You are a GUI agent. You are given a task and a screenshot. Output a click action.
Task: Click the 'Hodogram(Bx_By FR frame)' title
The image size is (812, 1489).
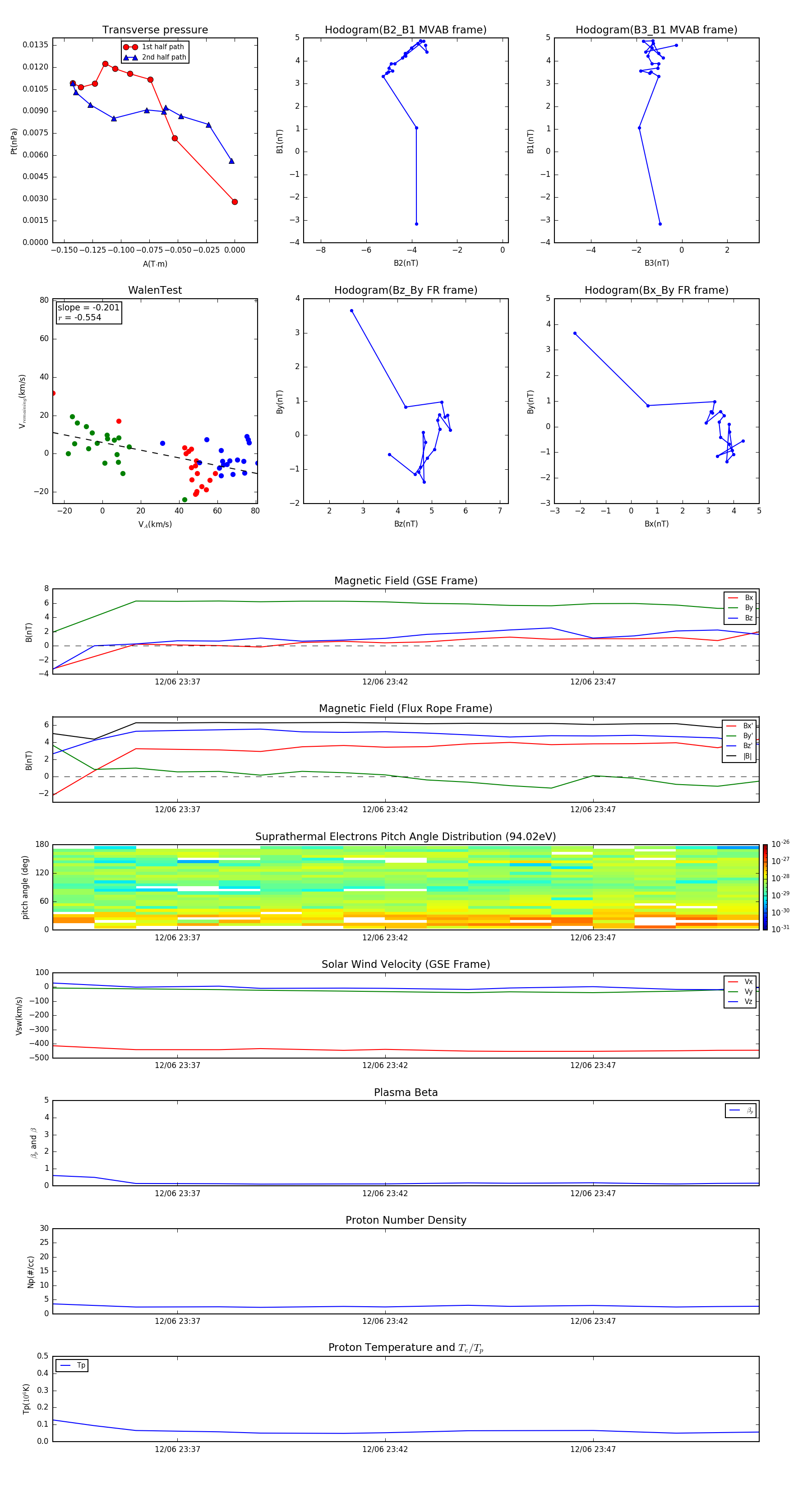[x=656, y=290]
